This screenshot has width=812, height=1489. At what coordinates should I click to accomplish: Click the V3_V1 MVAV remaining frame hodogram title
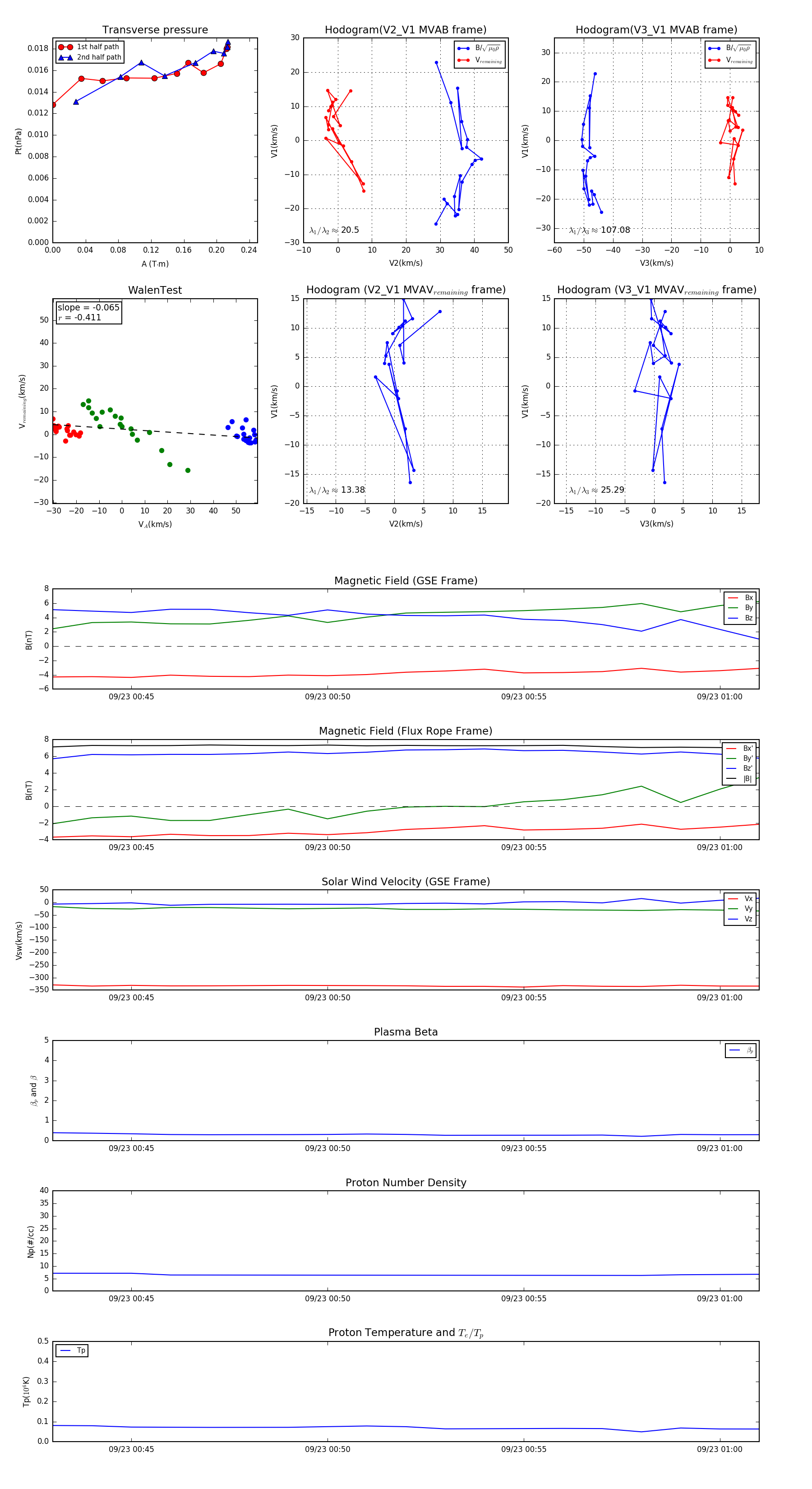pos(656,290)
